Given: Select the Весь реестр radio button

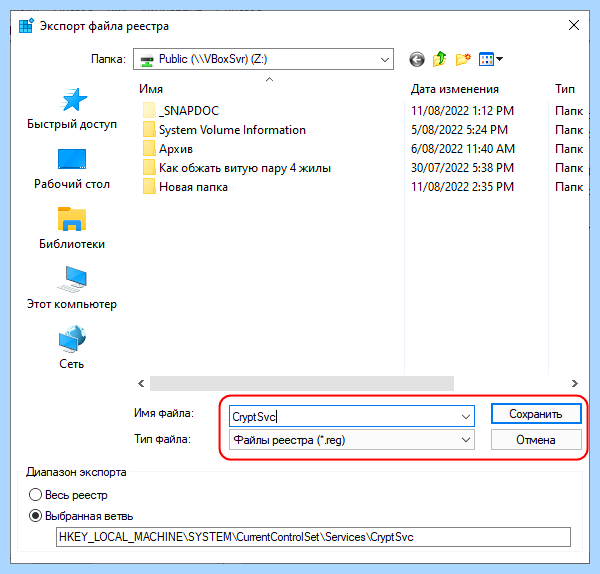Looking at the screenshot, I should click(x=35, y=495).
